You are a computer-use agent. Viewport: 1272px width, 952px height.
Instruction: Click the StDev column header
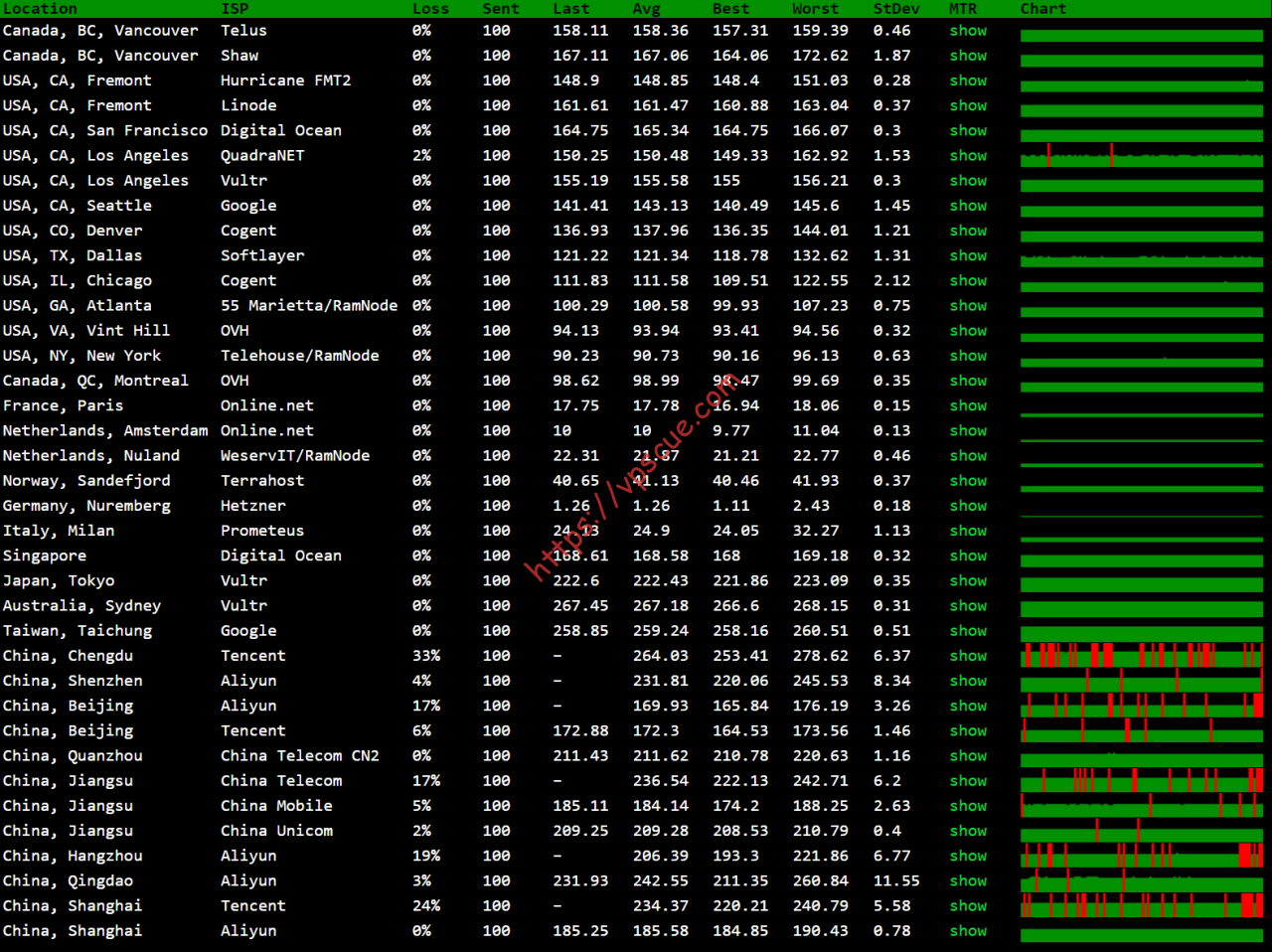click(896, 8)
